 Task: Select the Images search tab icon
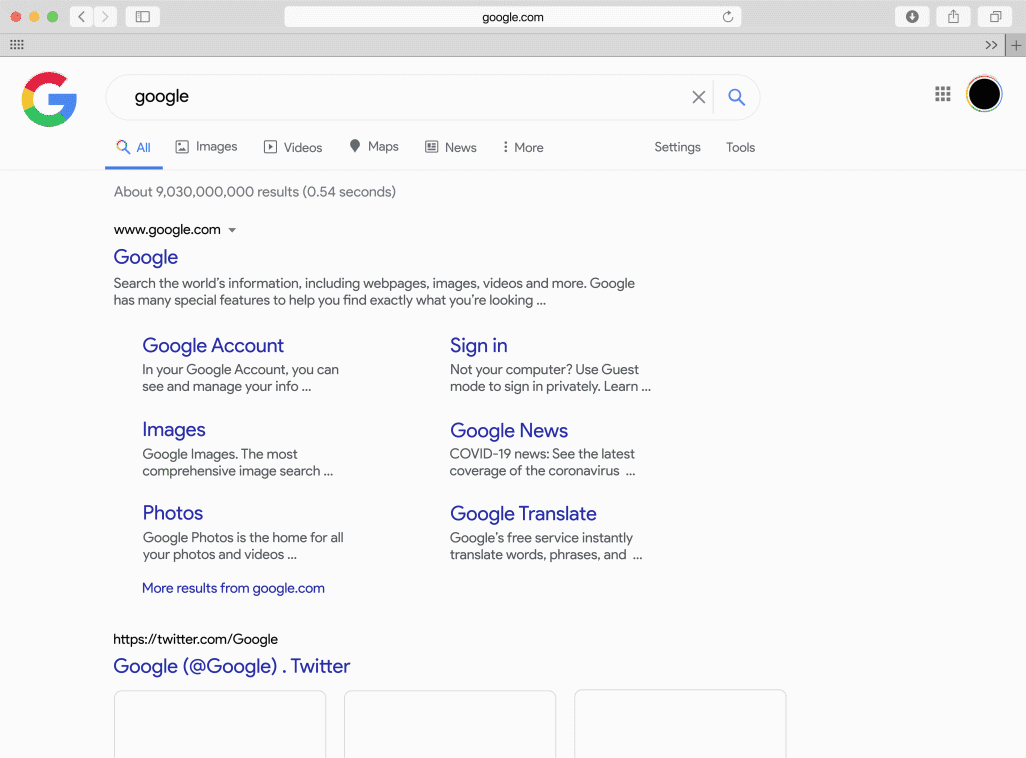coord(181,146)
